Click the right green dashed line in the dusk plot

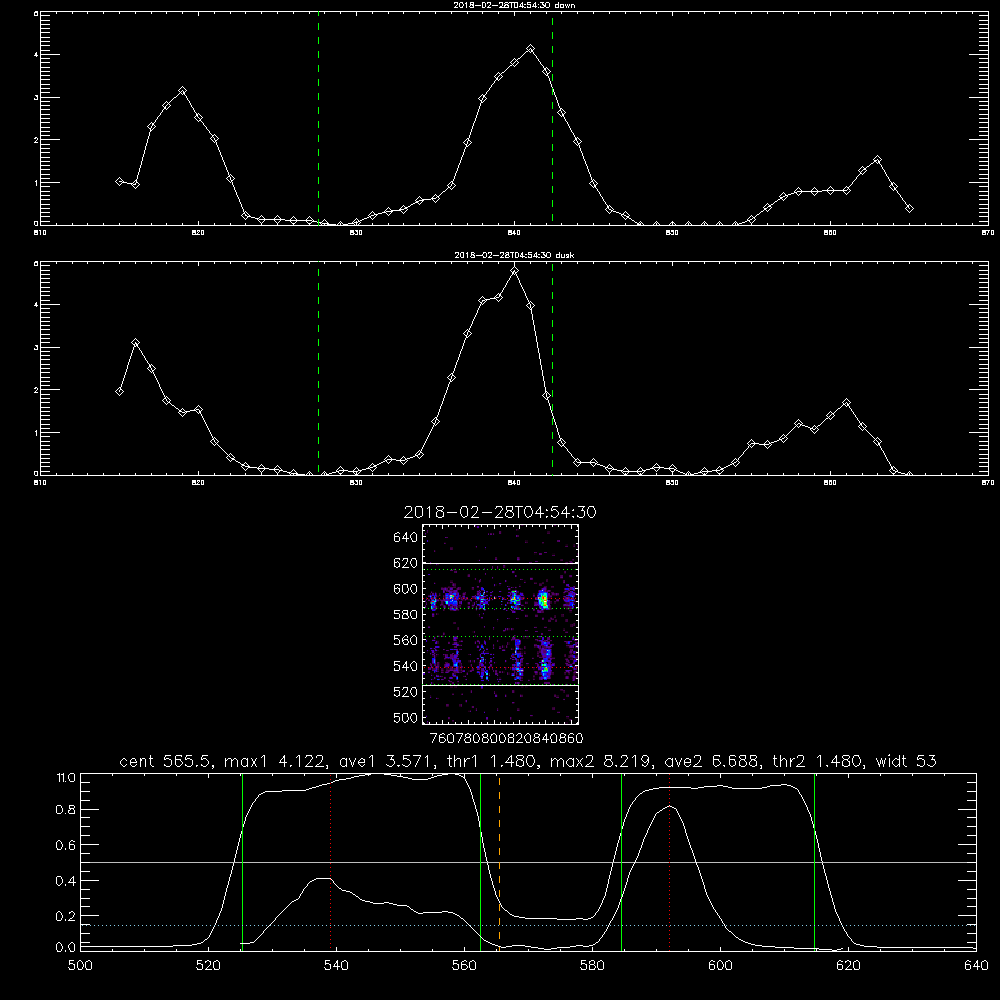pyautogui.click(x=552, y=369)
